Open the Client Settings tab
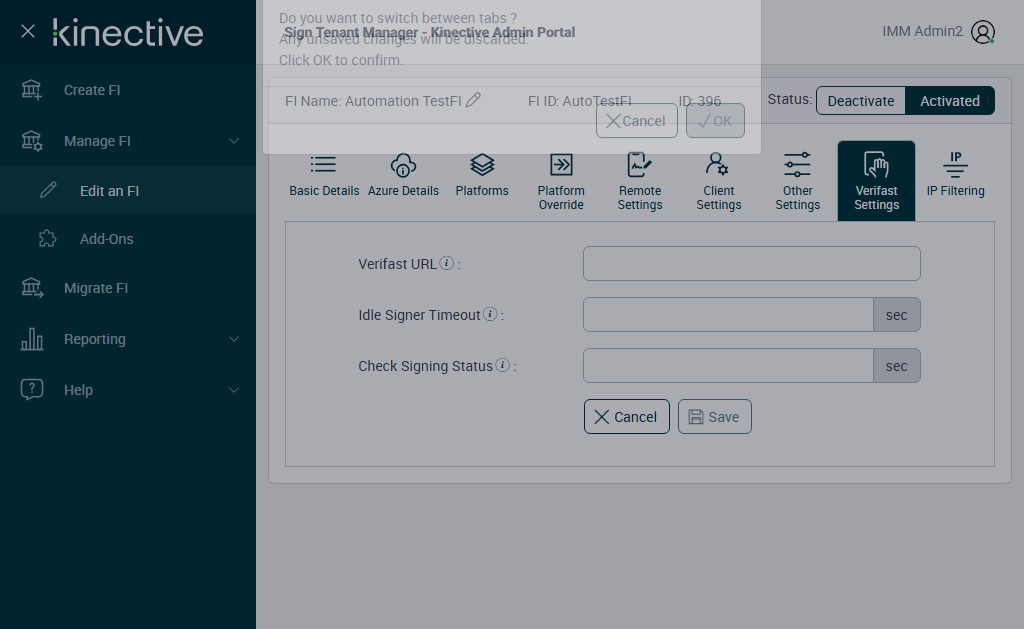The height and width of the screenshot is (629, 1024). coord(718,182)
